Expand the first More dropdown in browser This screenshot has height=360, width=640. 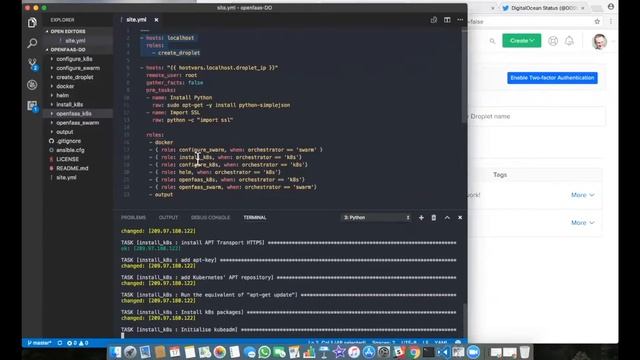[x=582, y=195]
